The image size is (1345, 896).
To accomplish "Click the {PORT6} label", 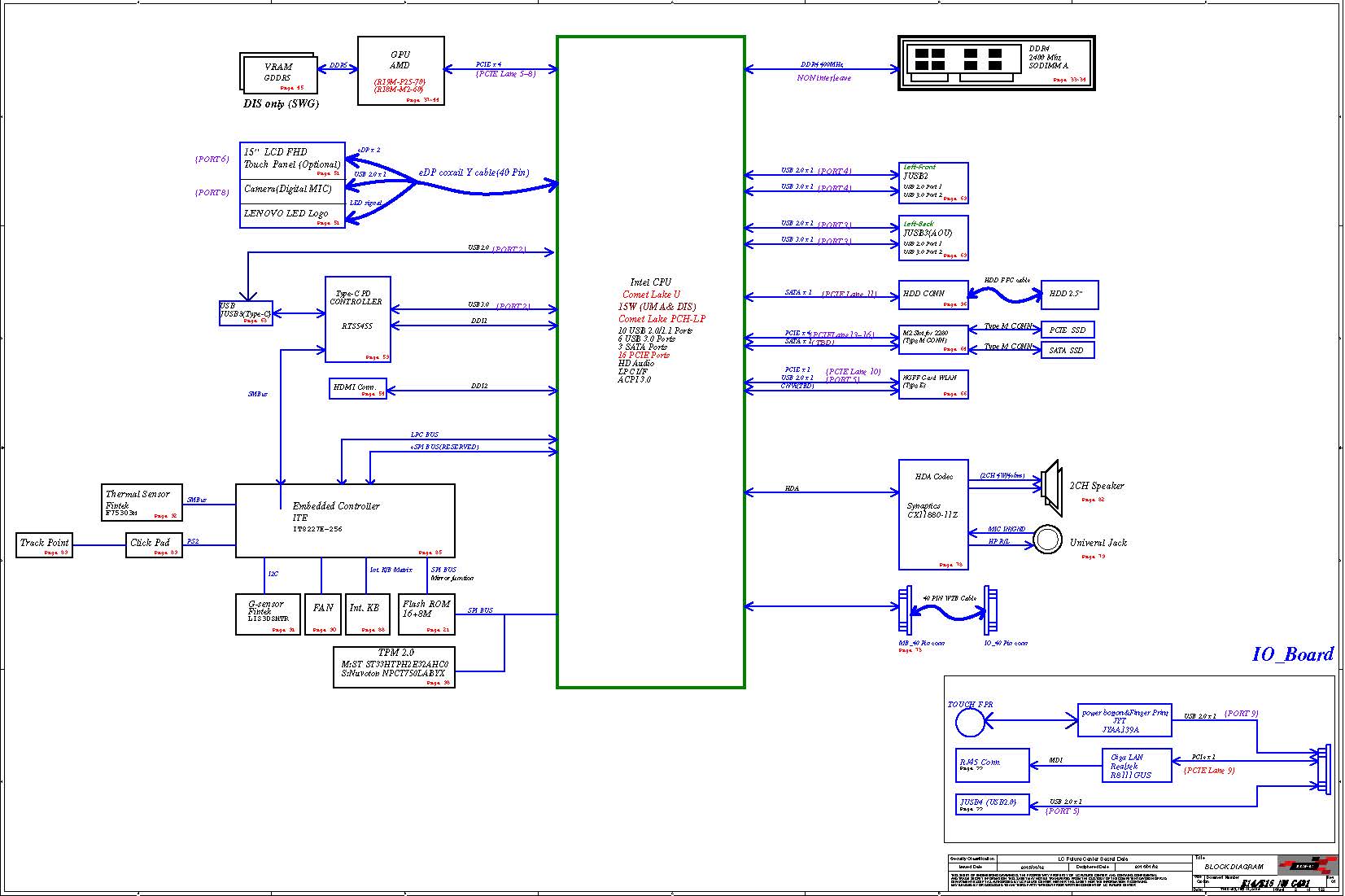I will click(212, 160).
